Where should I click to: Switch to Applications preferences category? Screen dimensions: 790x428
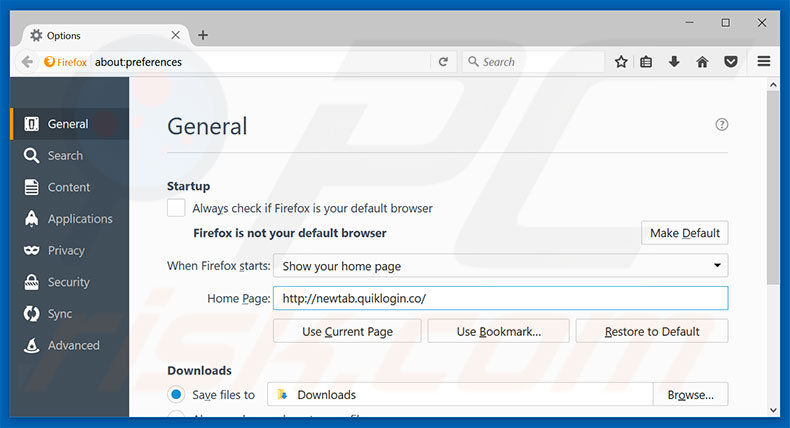point(70,219)
